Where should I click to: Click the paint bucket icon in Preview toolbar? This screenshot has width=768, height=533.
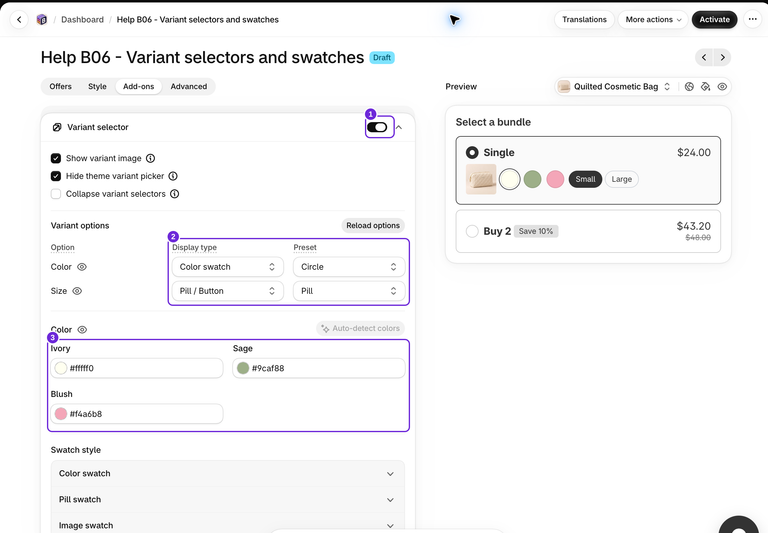[705, 87]
